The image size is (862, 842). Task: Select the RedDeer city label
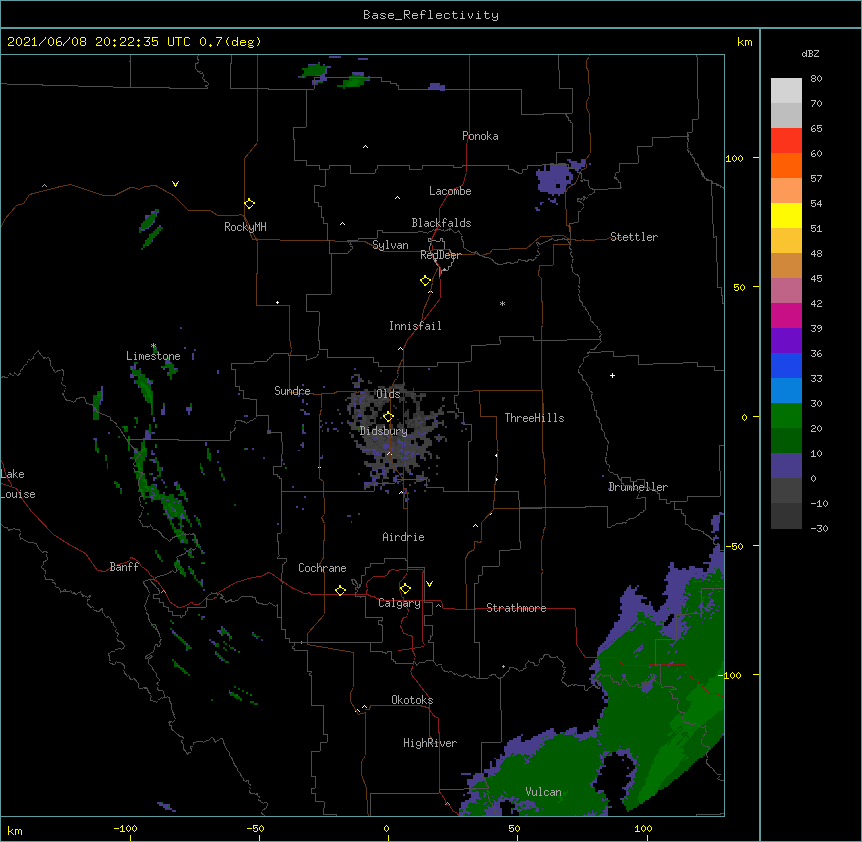[440, 255]
